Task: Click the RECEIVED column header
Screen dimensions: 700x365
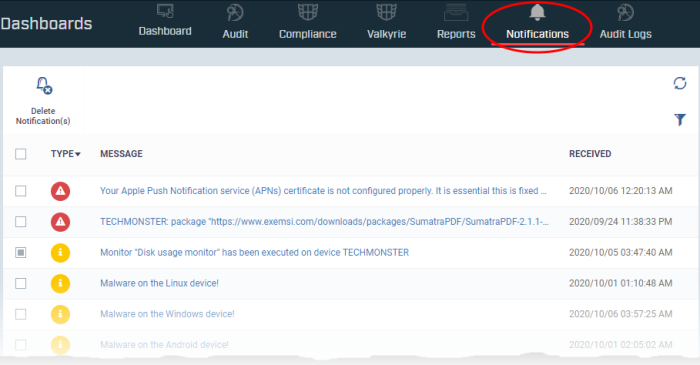Action: coord(590,154)
